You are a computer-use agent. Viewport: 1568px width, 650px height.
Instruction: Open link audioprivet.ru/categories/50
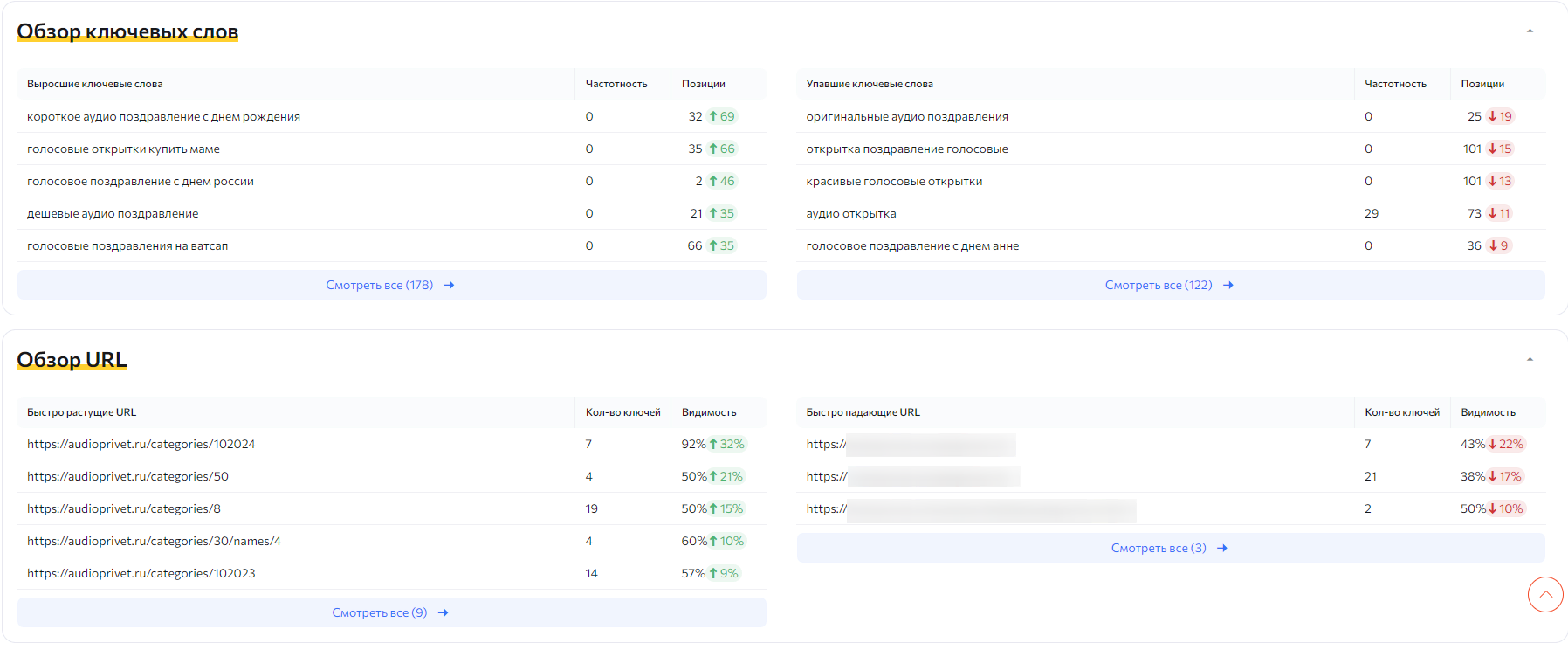coord(127,476)
